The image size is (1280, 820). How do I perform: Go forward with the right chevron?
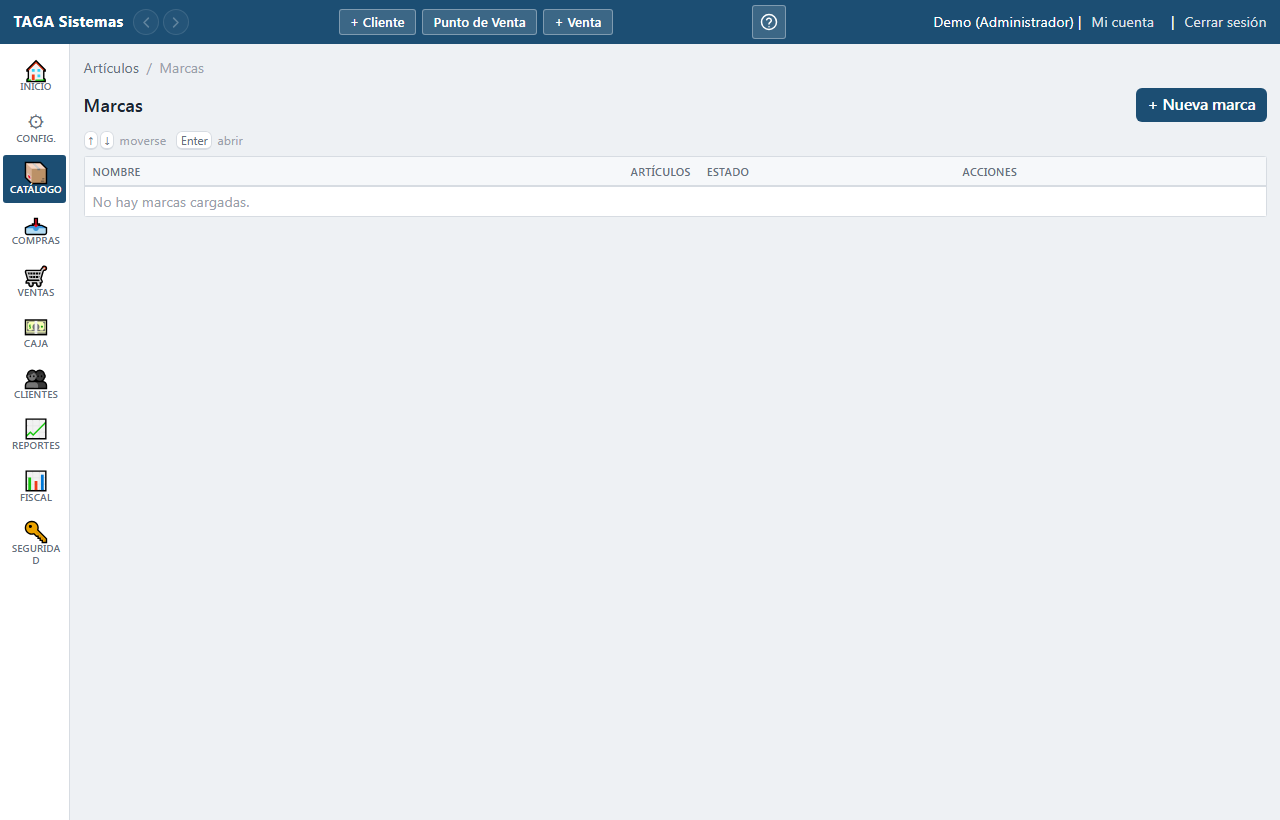[176, 22]
